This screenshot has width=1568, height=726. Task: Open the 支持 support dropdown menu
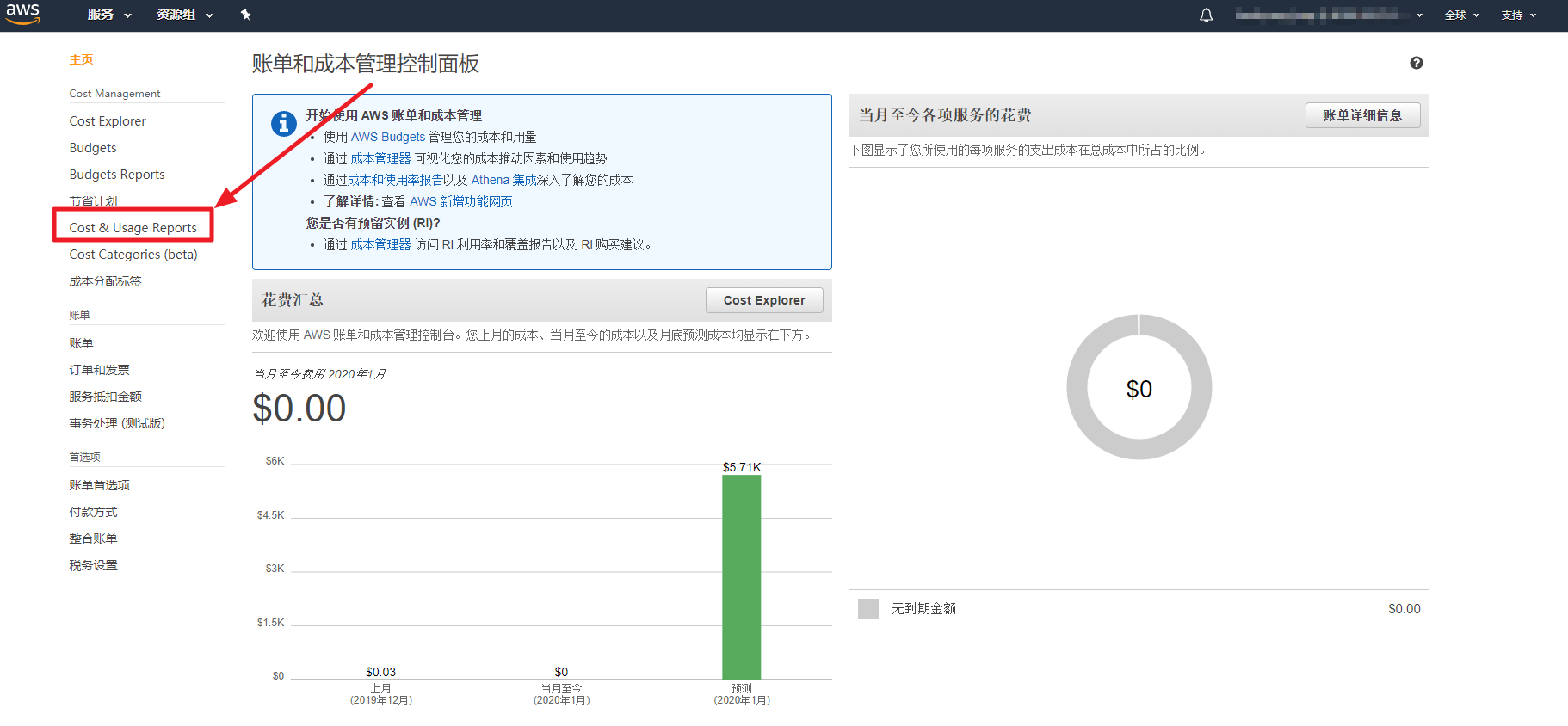[1518, 15]
